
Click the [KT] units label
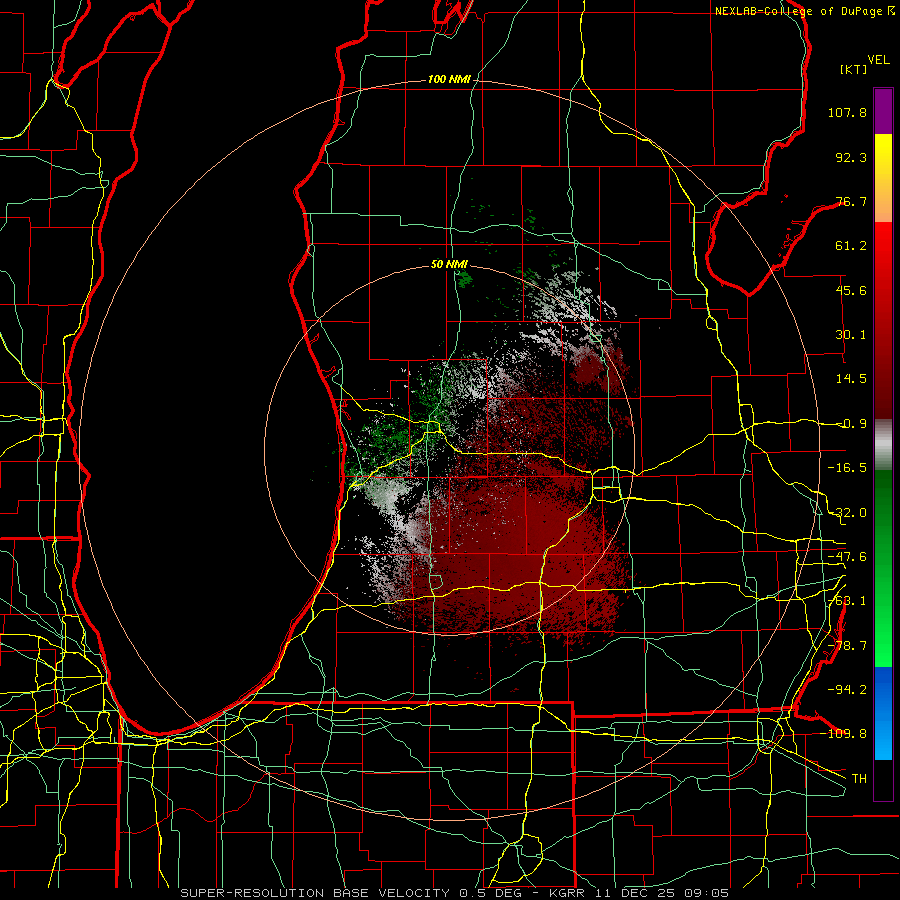853,69
